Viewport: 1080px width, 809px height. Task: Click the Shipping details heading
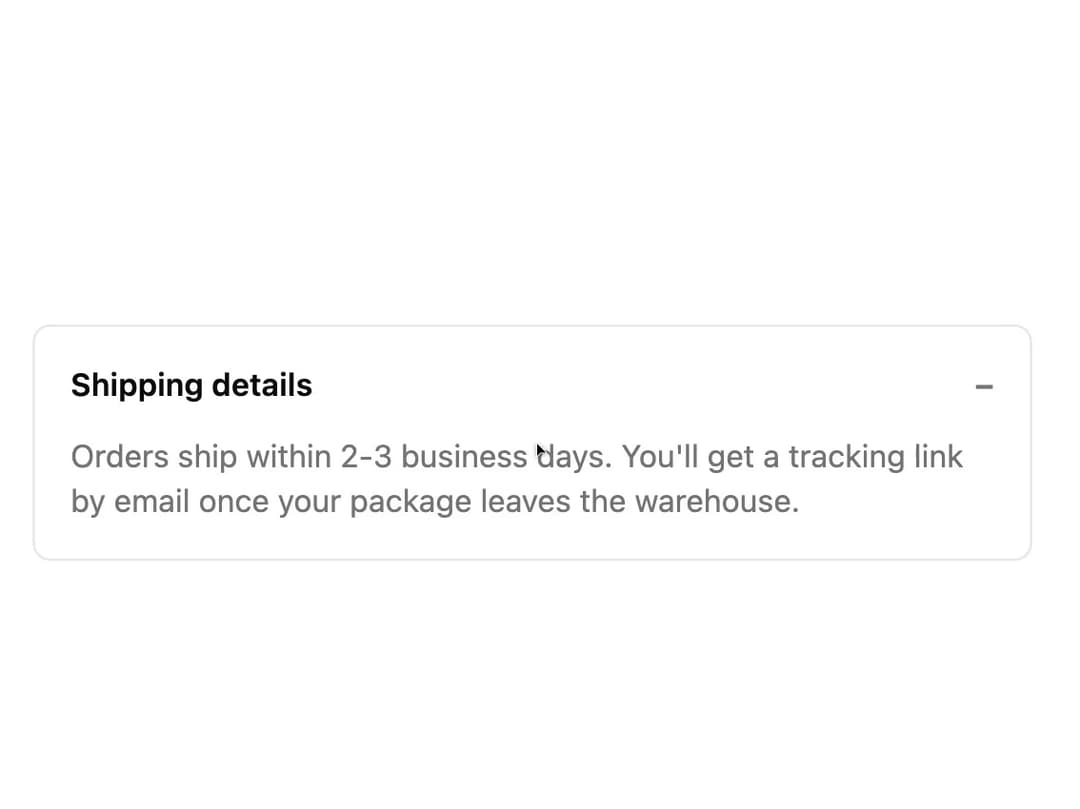pyautogui.click(x=191, y=385)
